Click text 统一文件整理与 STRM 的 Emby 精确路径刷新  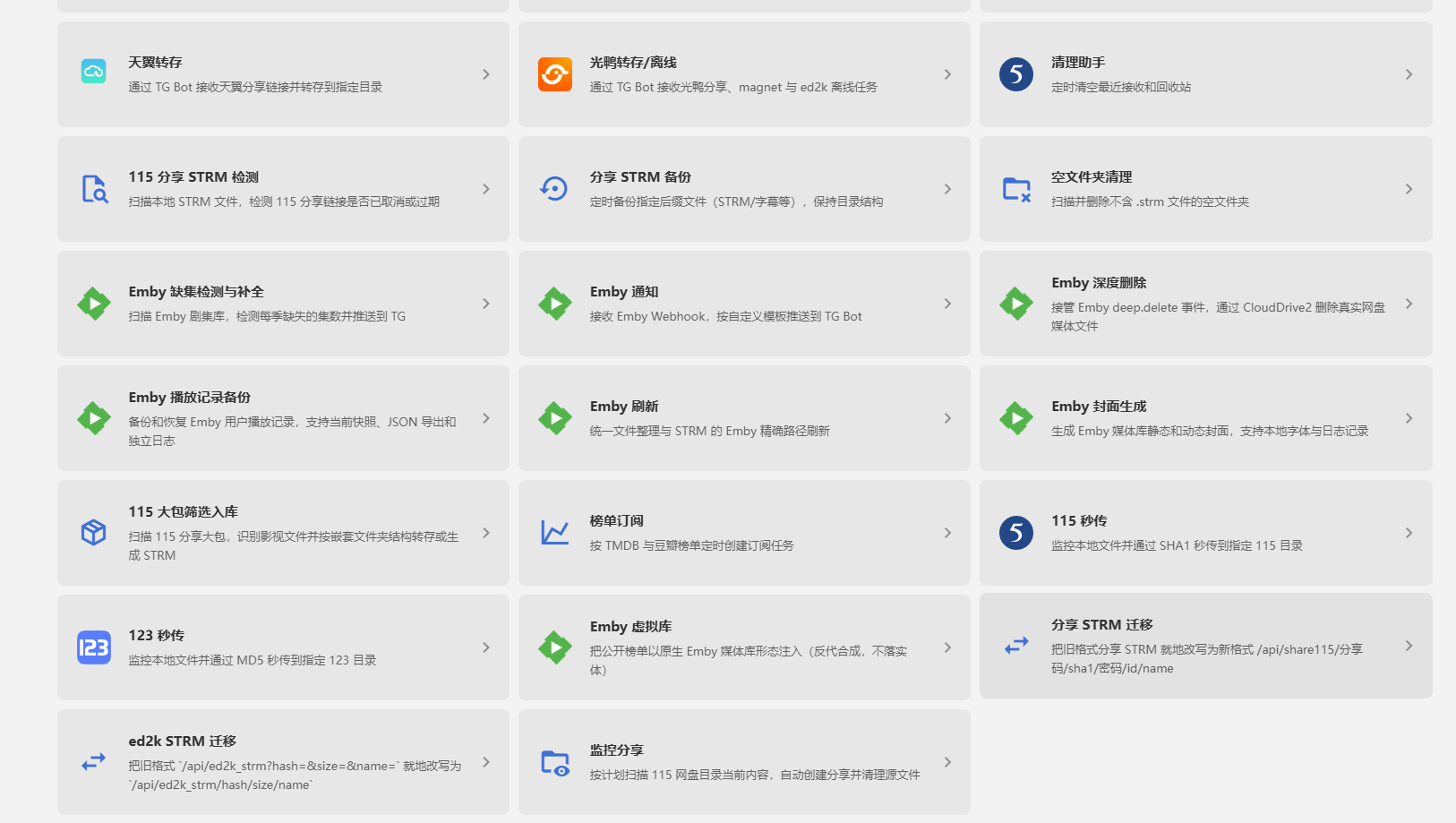point(709,431)
